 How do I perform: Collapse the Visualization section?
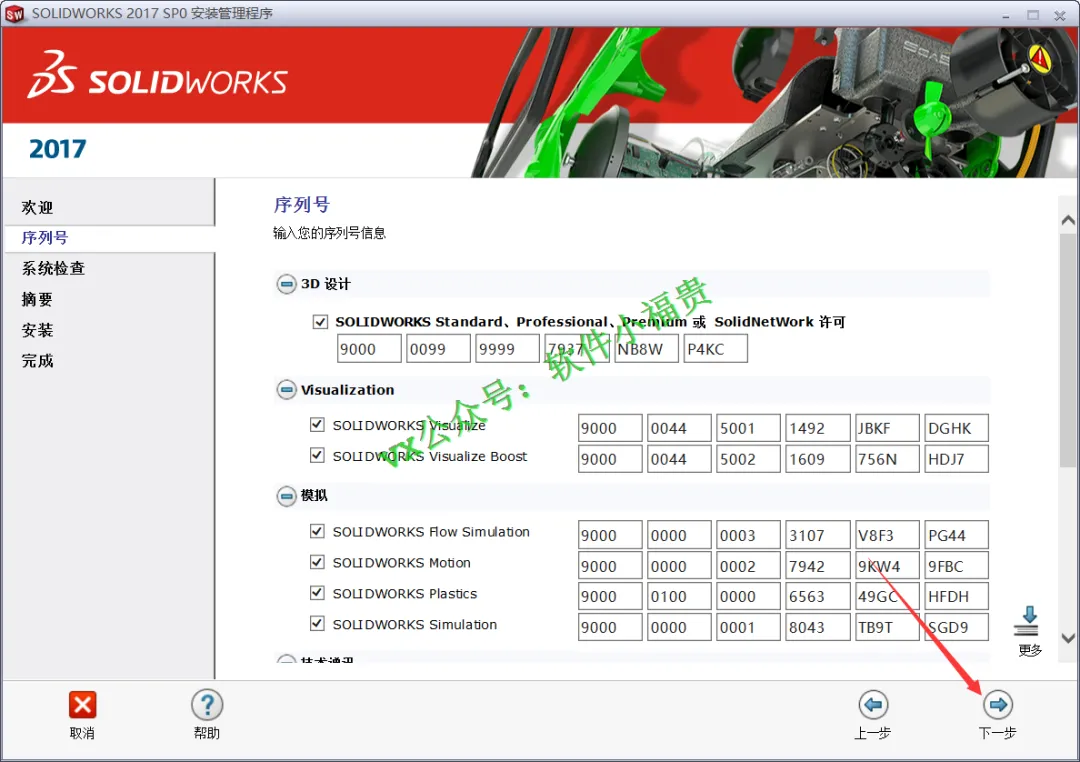point(286,390)
